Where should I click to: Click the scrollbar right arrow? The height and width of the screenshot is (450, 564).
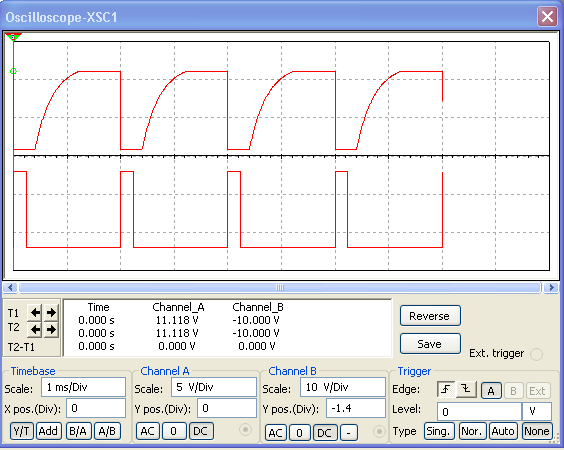click(x=551, y=287)
